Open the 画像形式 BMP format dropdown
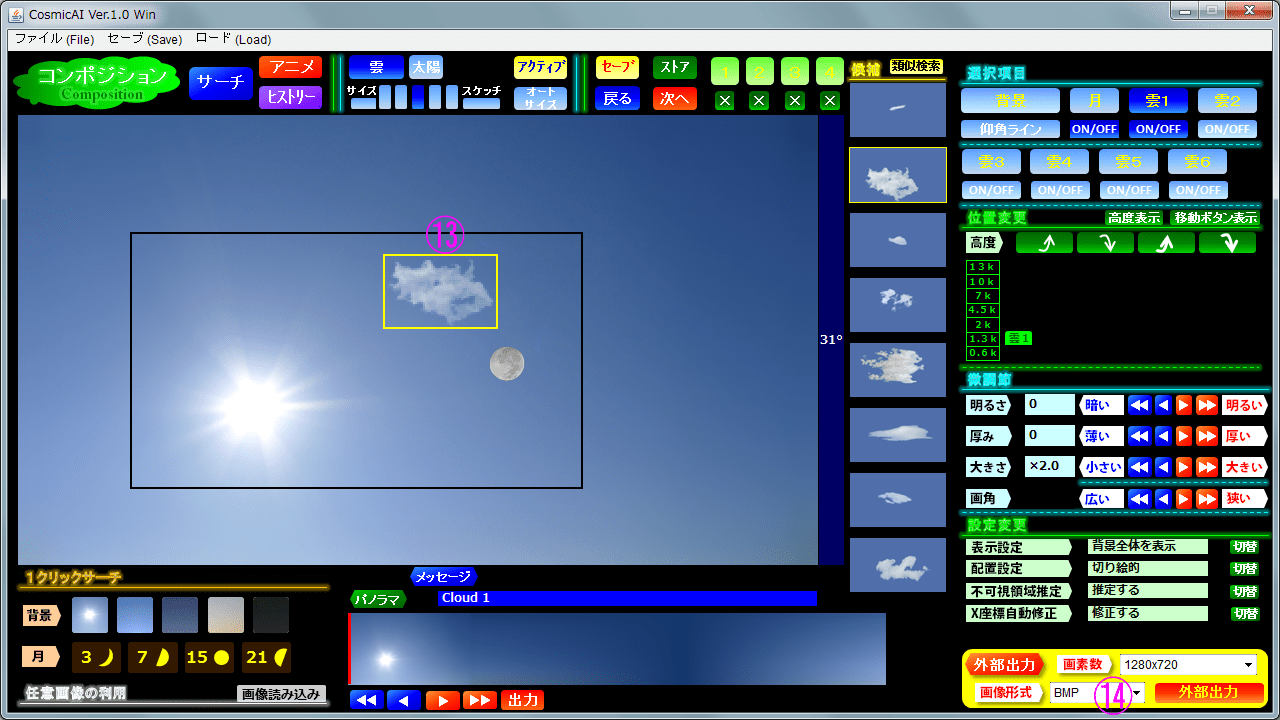This screenshot has height=720, width=1280. pyautogui.click(x=1136, y=693)
